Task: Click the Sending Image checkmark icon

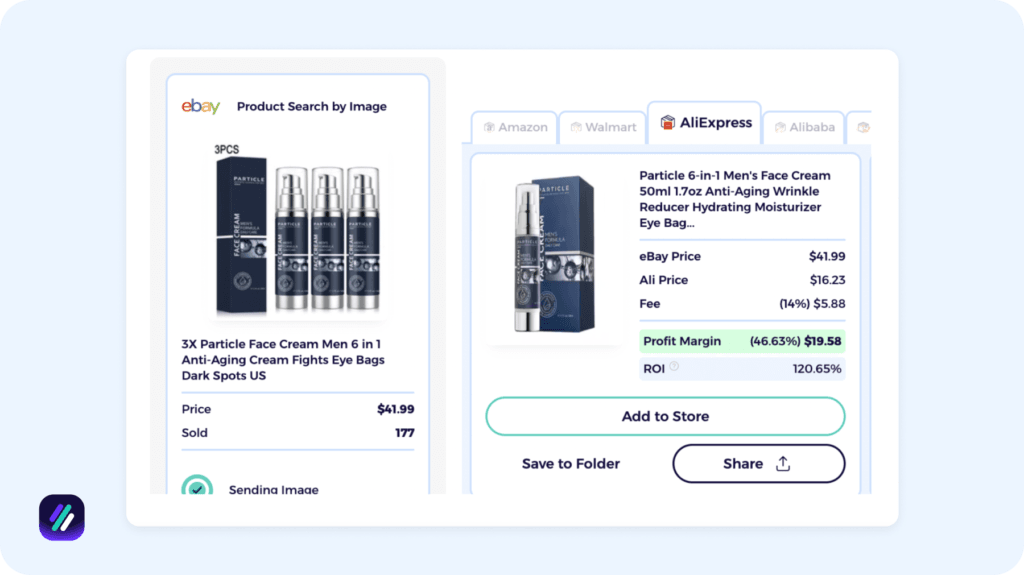Action: (197, 485)
